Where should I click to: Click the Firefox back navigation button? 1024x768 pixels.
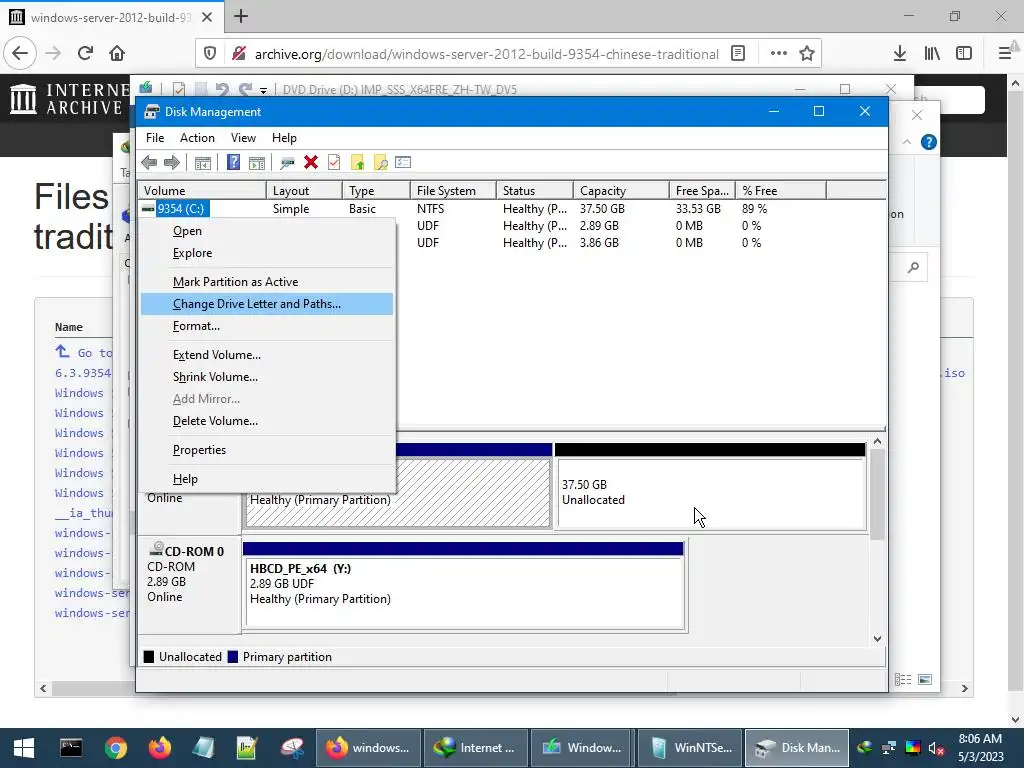tap(20, 54)
